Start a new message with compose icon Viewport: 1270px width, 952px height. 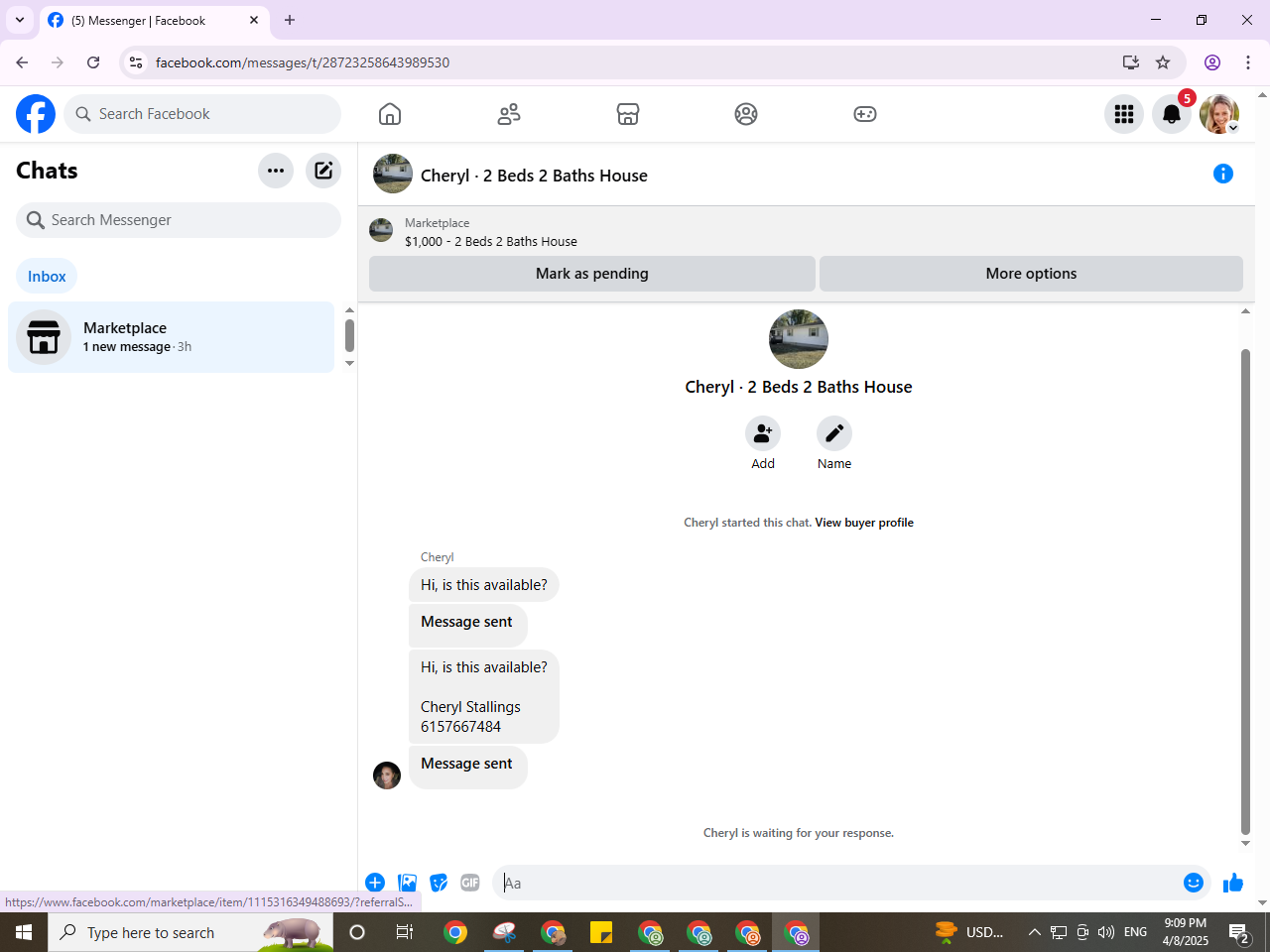[323, 171]
